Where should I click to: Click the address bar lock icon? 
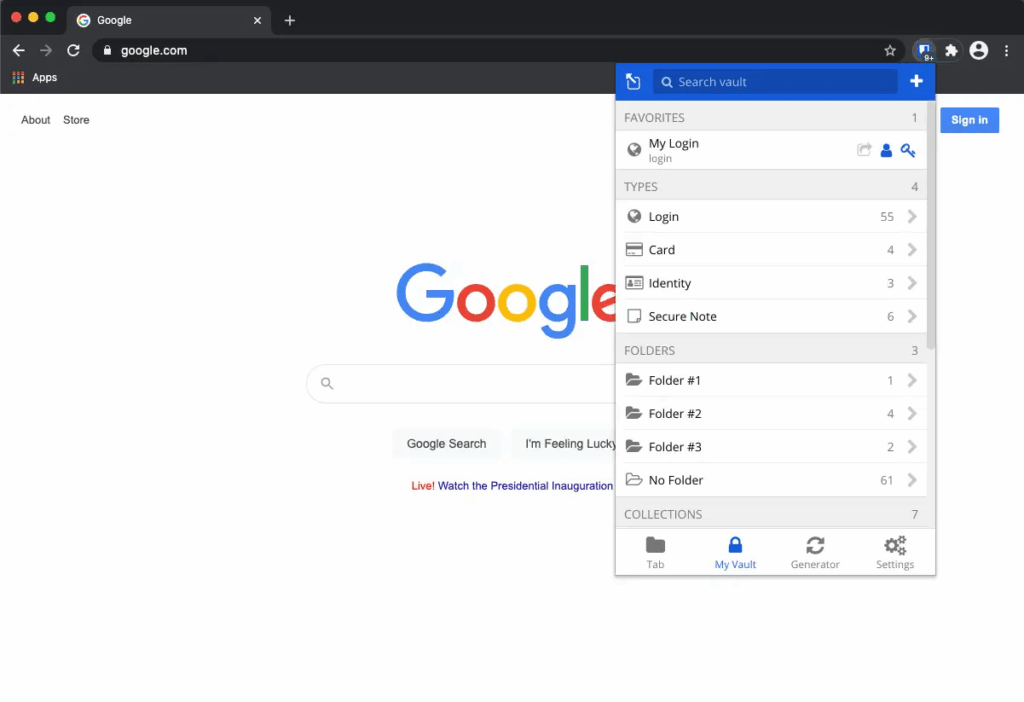(107, 50)
